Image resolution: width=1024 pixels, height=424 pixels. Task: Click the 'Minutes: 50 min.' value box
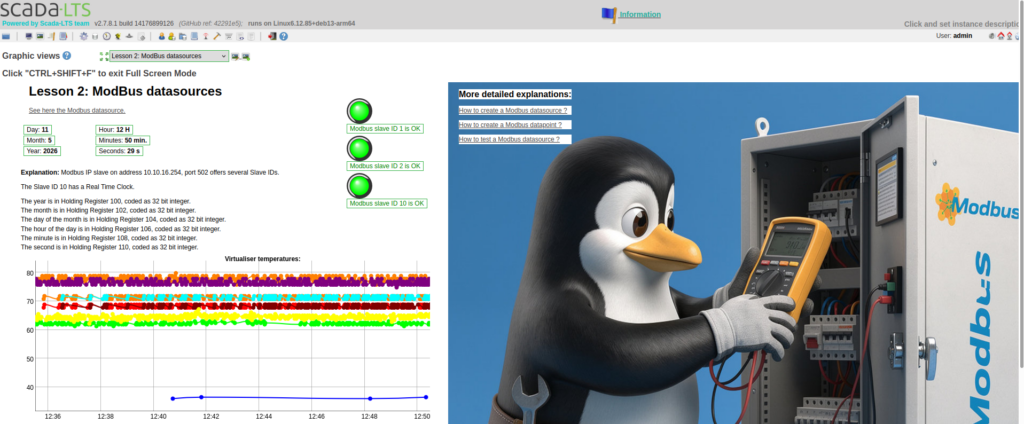coord(123,140)
